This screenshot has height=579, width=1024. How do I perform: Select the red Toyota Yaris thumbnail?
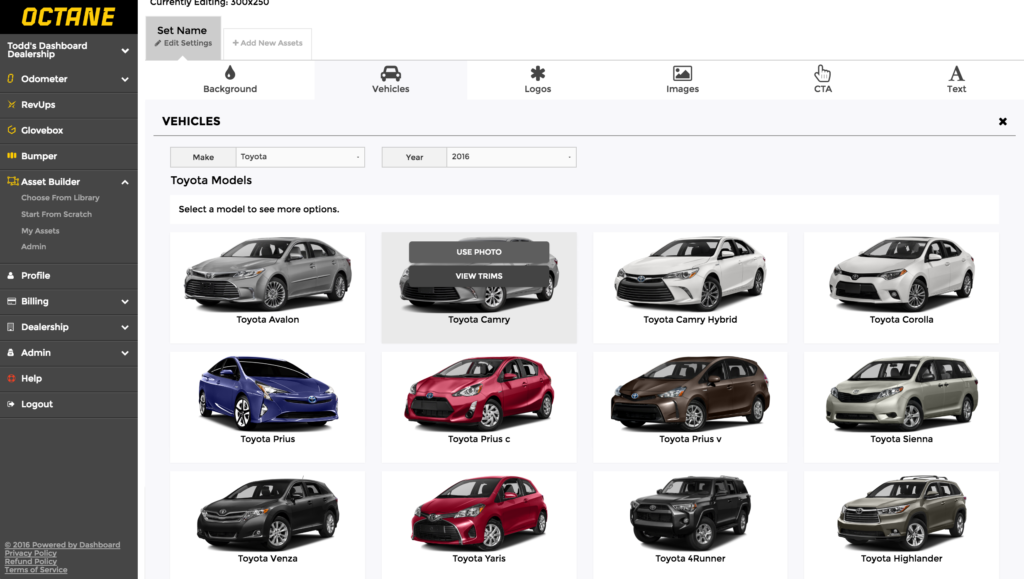coord(479,525)
